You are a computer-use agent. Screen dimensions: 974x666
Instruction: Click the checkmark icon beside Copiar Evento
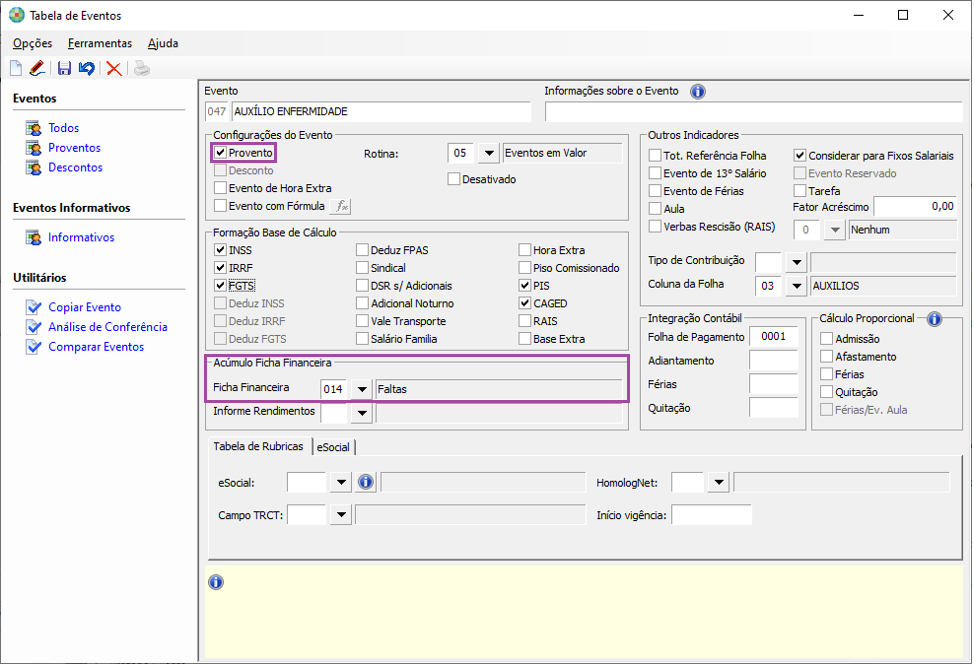point(34,307)
